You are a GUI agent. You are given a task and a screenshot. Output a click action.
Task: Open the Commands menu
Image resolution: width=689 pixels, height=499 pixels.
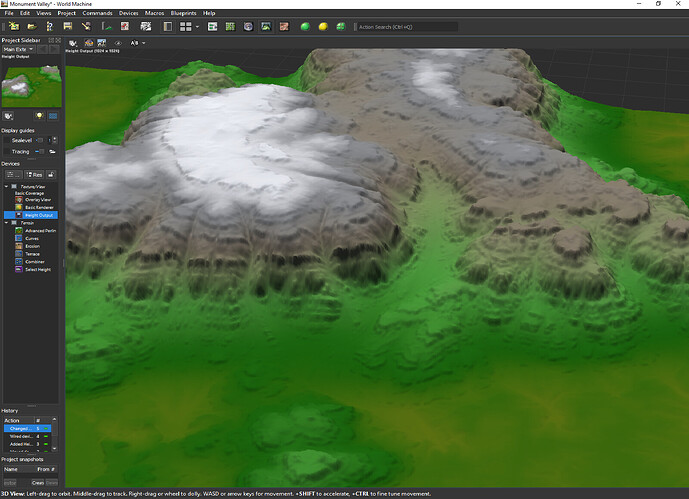[97, 13]
